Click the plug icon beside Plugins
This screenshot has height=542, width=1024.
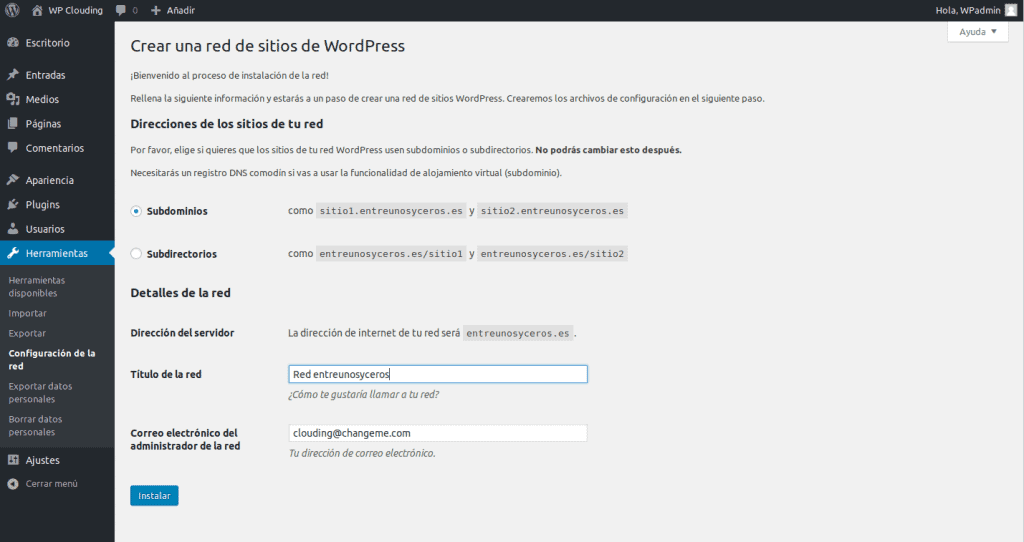[12, 204]
